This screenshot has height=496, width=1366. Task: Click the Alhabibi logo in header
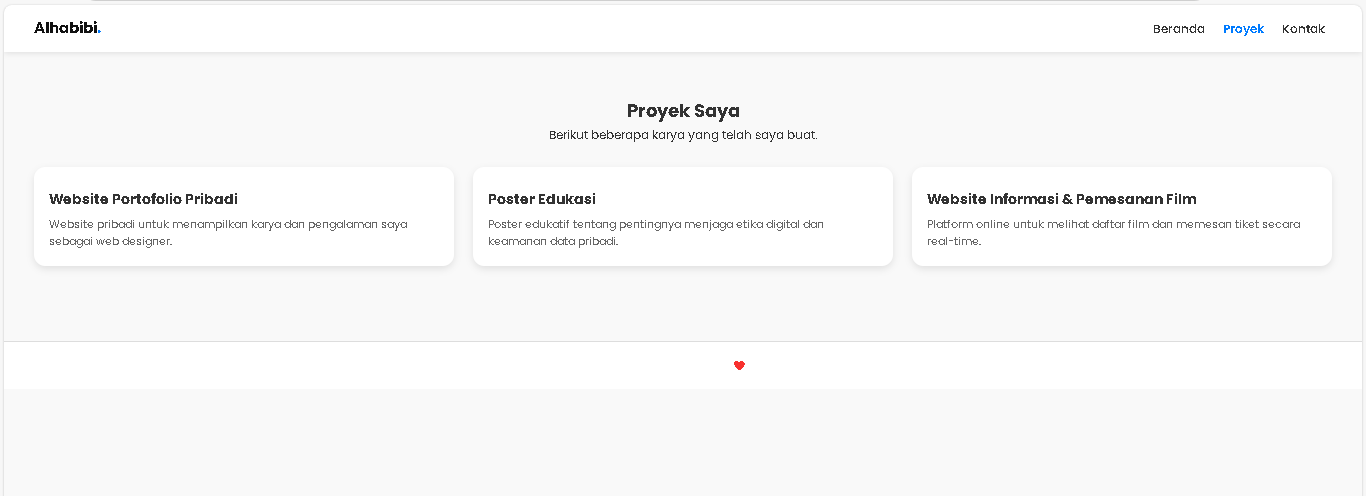click(67, 28)
